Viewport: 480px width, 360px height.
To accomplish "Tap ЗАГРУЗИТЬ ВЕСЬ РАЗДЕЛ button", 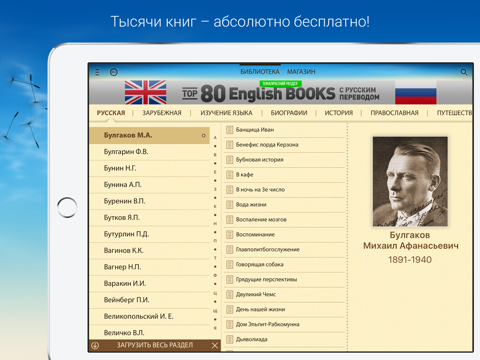I will point(155,345).
